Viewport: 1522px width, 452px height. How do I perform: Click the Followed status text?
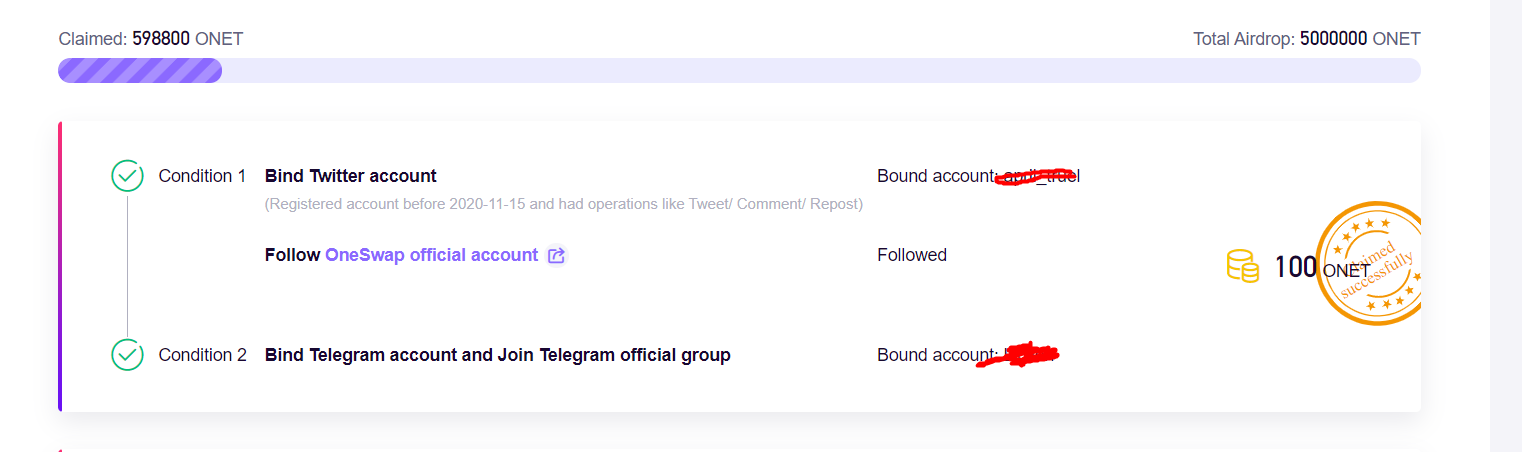click(912, 255)
